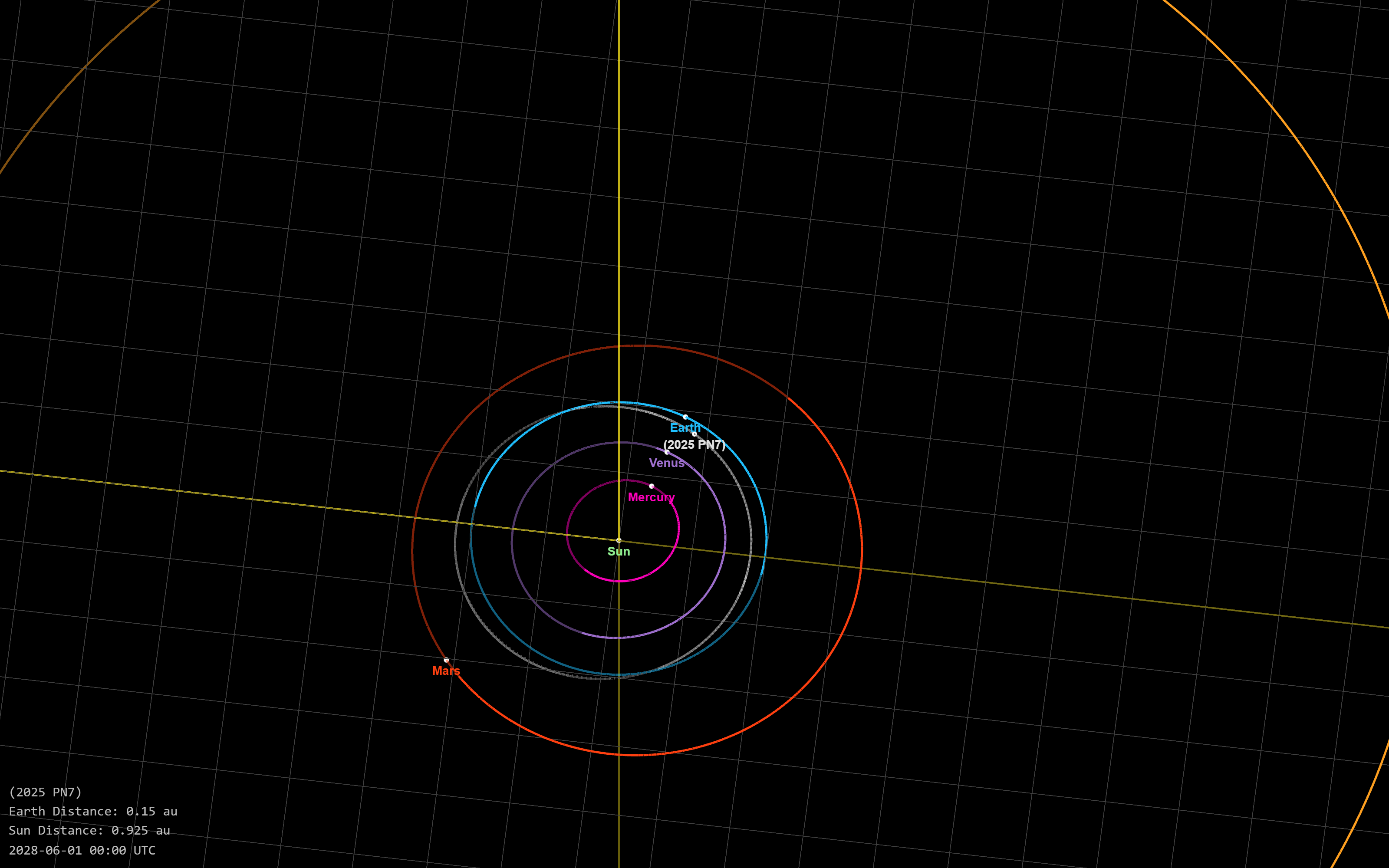Select the (2025 PN7) name in the info panel

click(x=45, y=792)
